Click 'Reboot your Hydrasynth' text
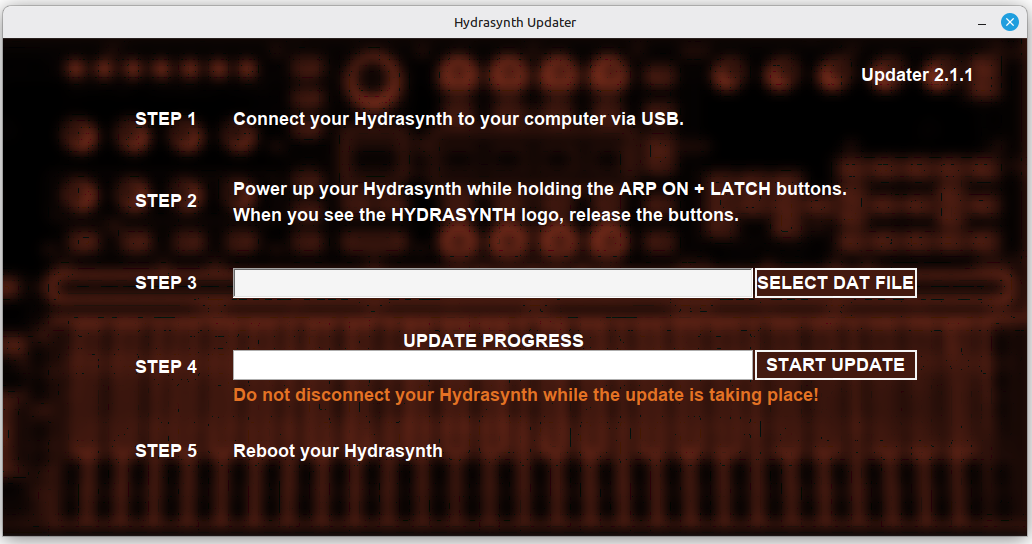The image size is (1032, 544). click(338, 451)
